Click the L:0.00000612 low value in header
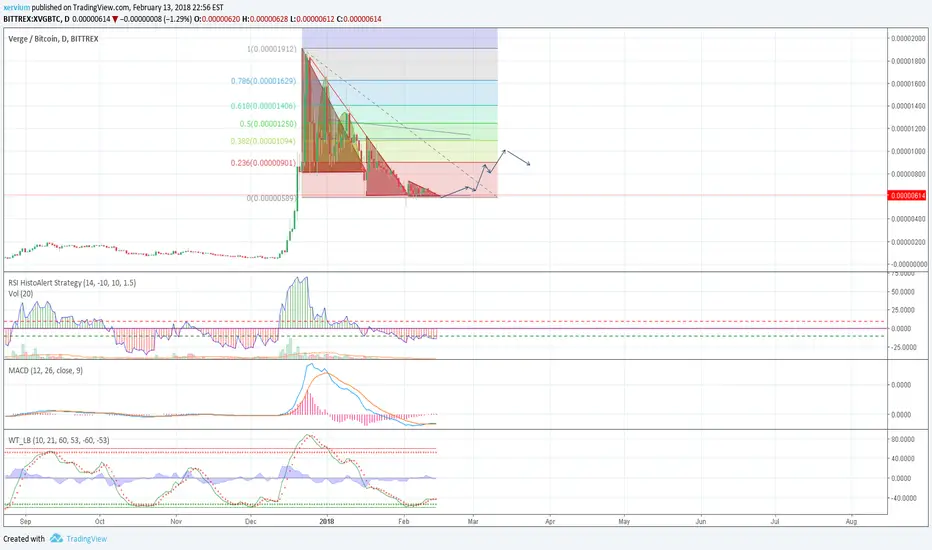The width and height of the screenshot is (932, 550). click(312, 19)
